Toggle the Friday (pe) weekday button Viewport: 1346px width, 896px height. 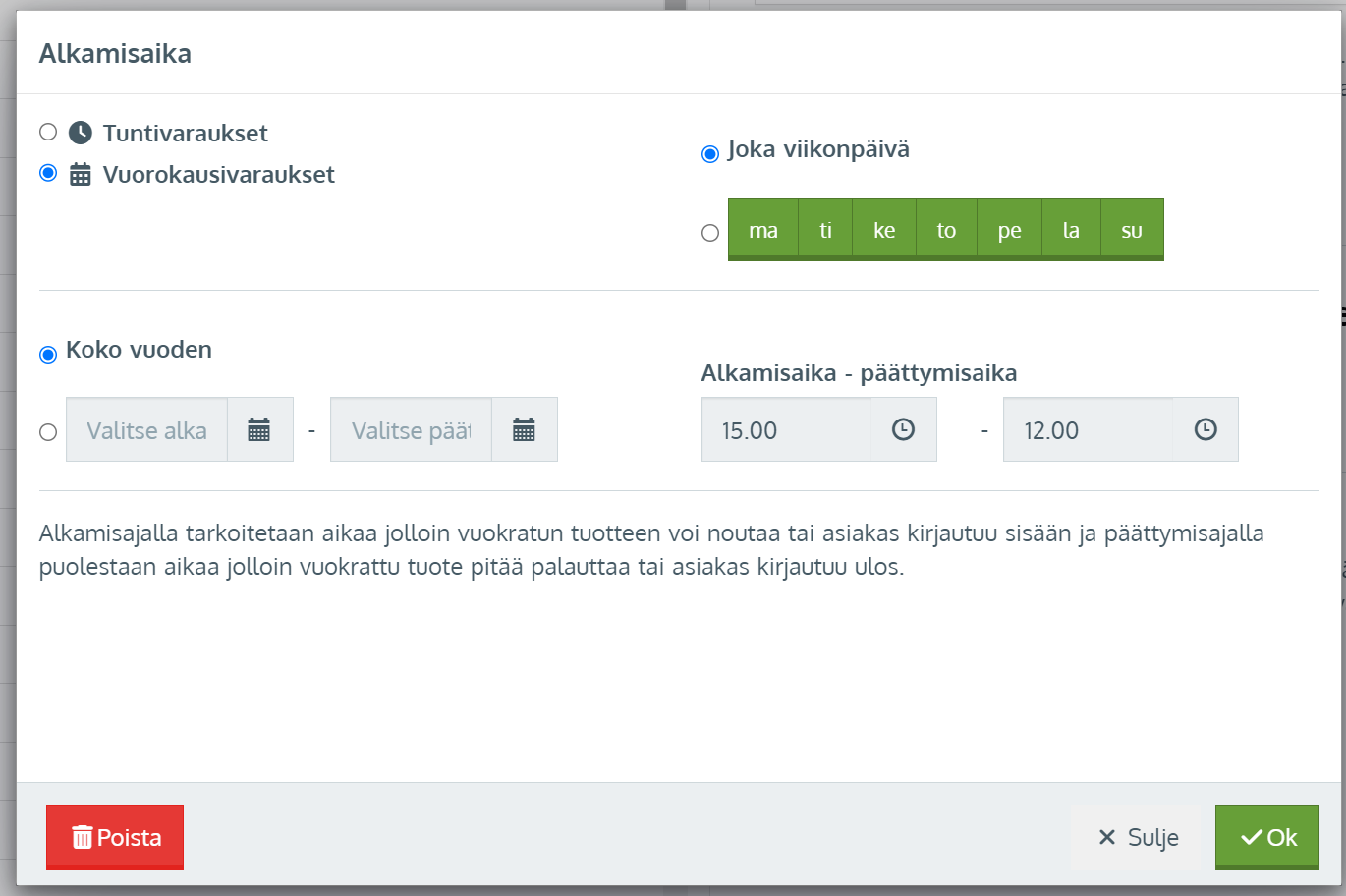click(x=1009, y=230)
